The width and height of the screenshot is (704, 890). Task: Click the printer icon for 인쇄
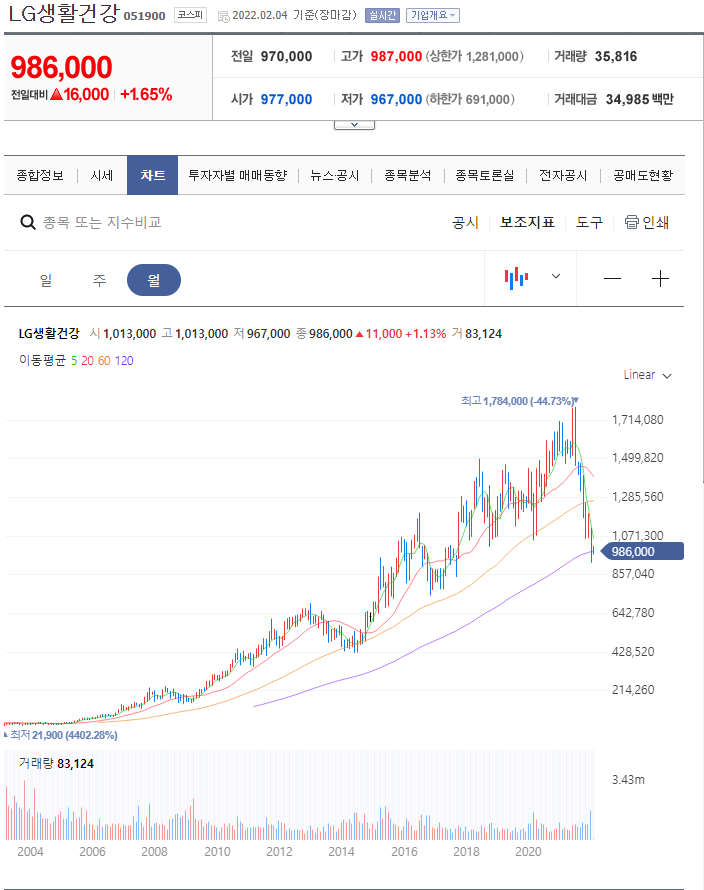[631, 222]
